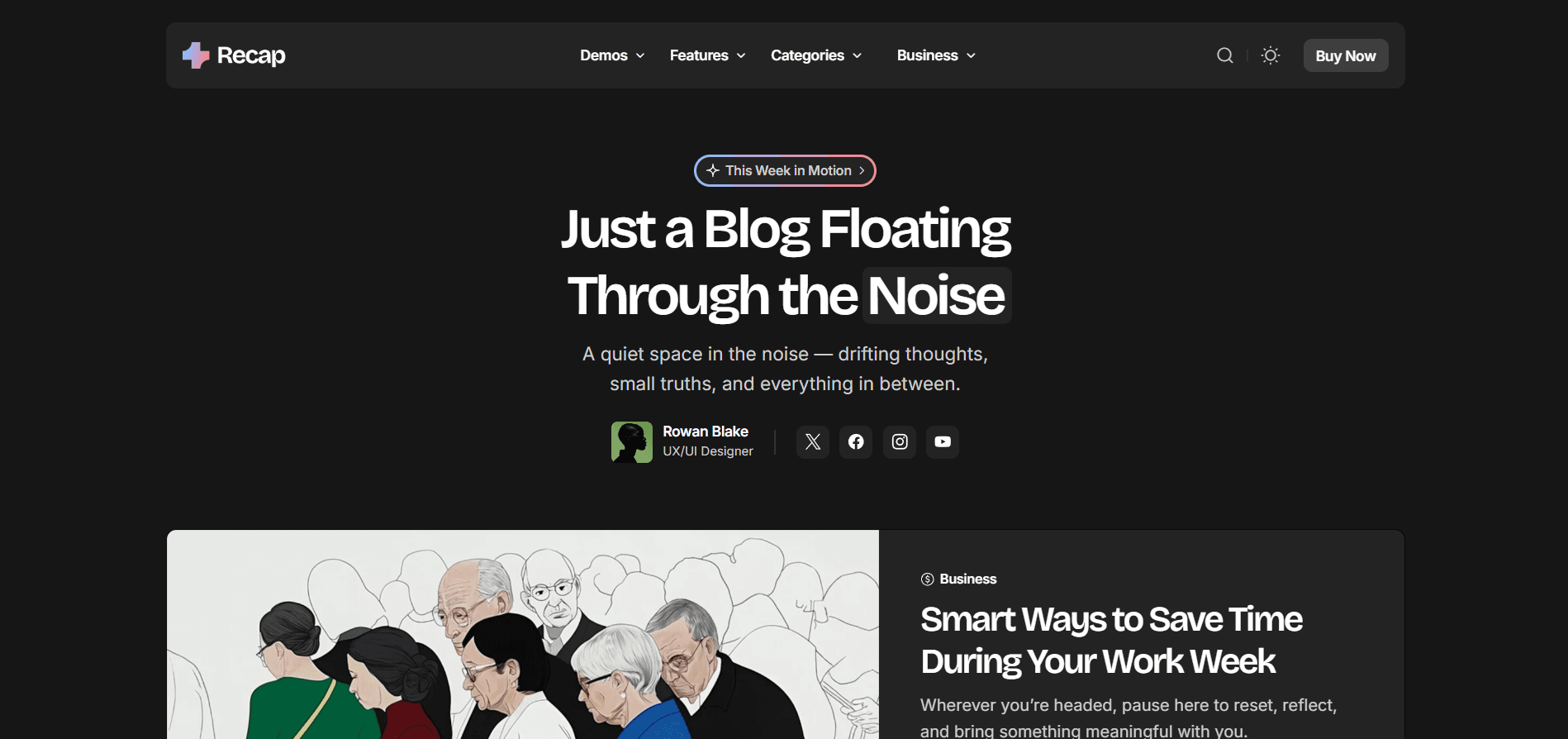The width and height of the screenshot is (1568, 739).
Task: Click Rowan Blake's avatar thumbnail
Action: coord(632,442)
